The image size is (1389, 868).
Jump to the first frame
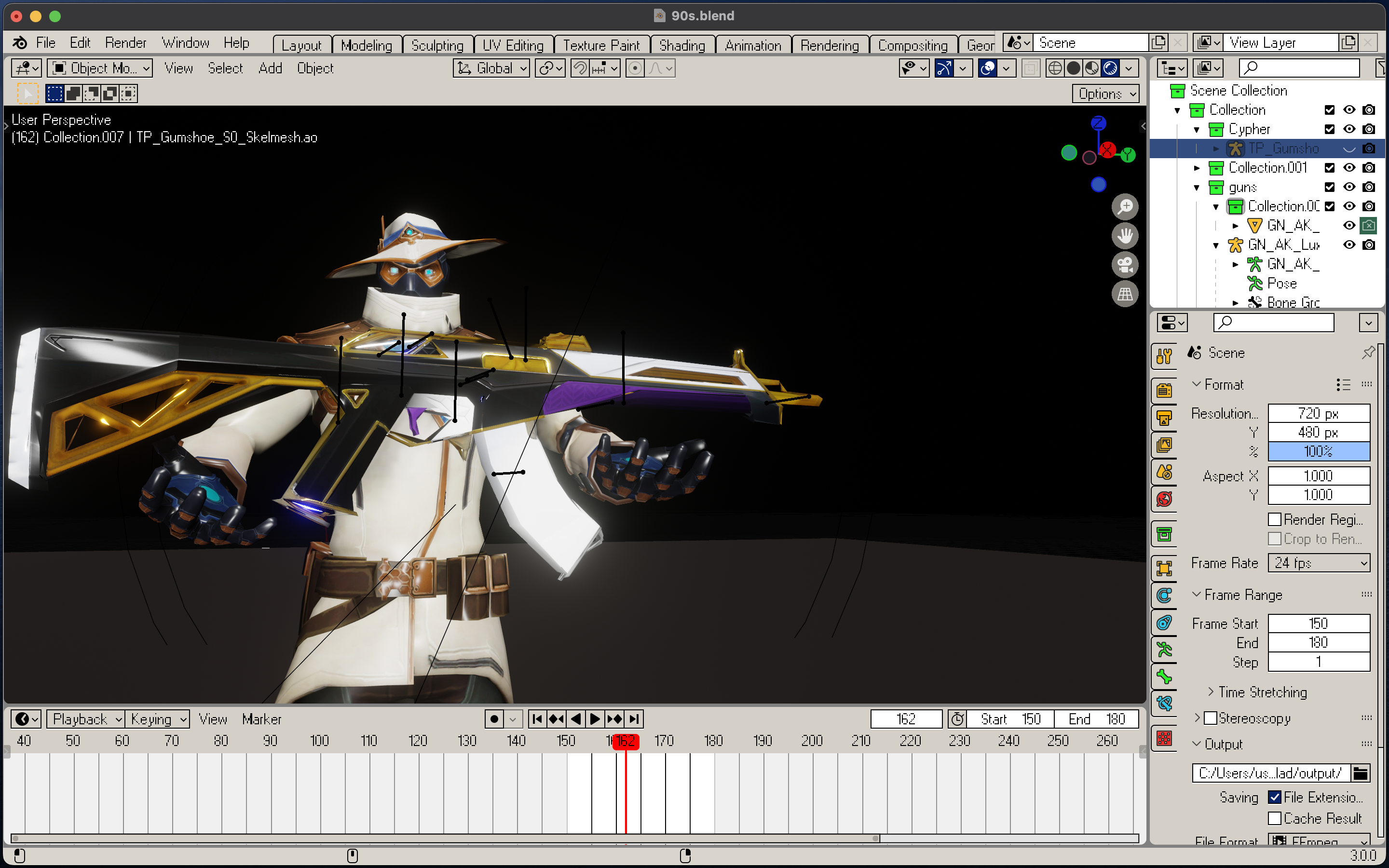(537, 719)
